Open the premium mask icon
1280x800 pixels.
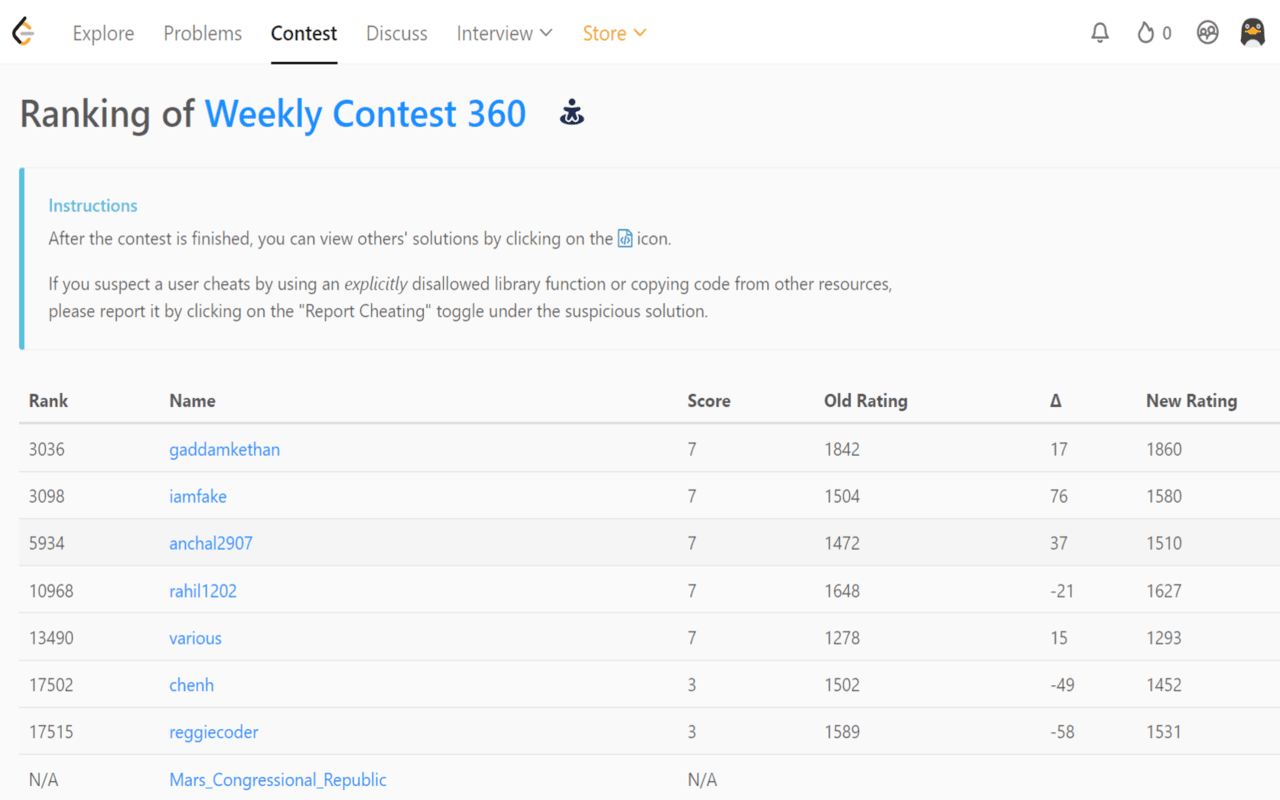(1208, 33)
